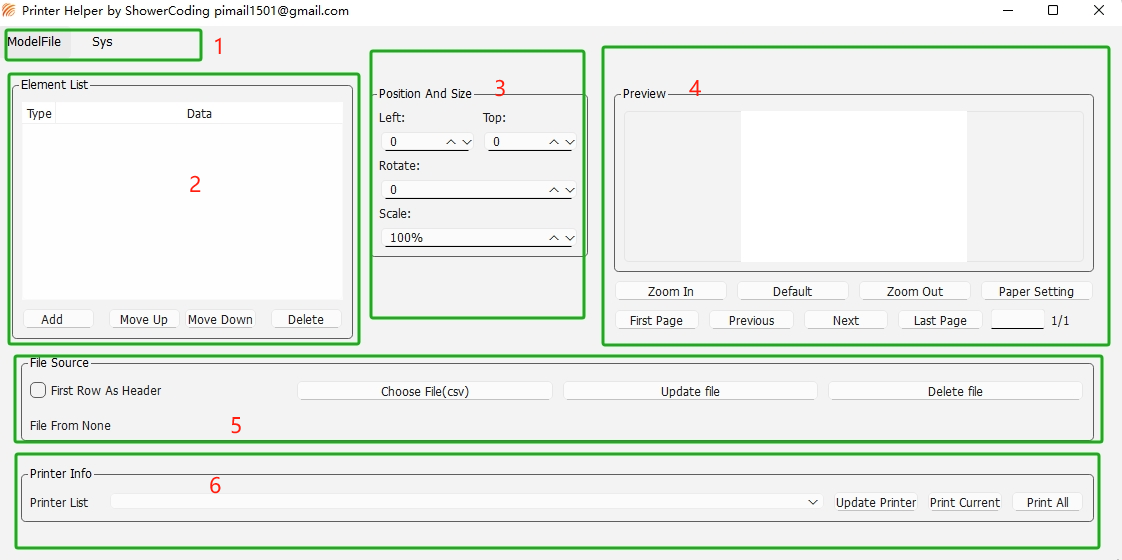Decrease the Rotate value with down arrow
This screenshot has height=560, width=1122.
tap(570, 190)
